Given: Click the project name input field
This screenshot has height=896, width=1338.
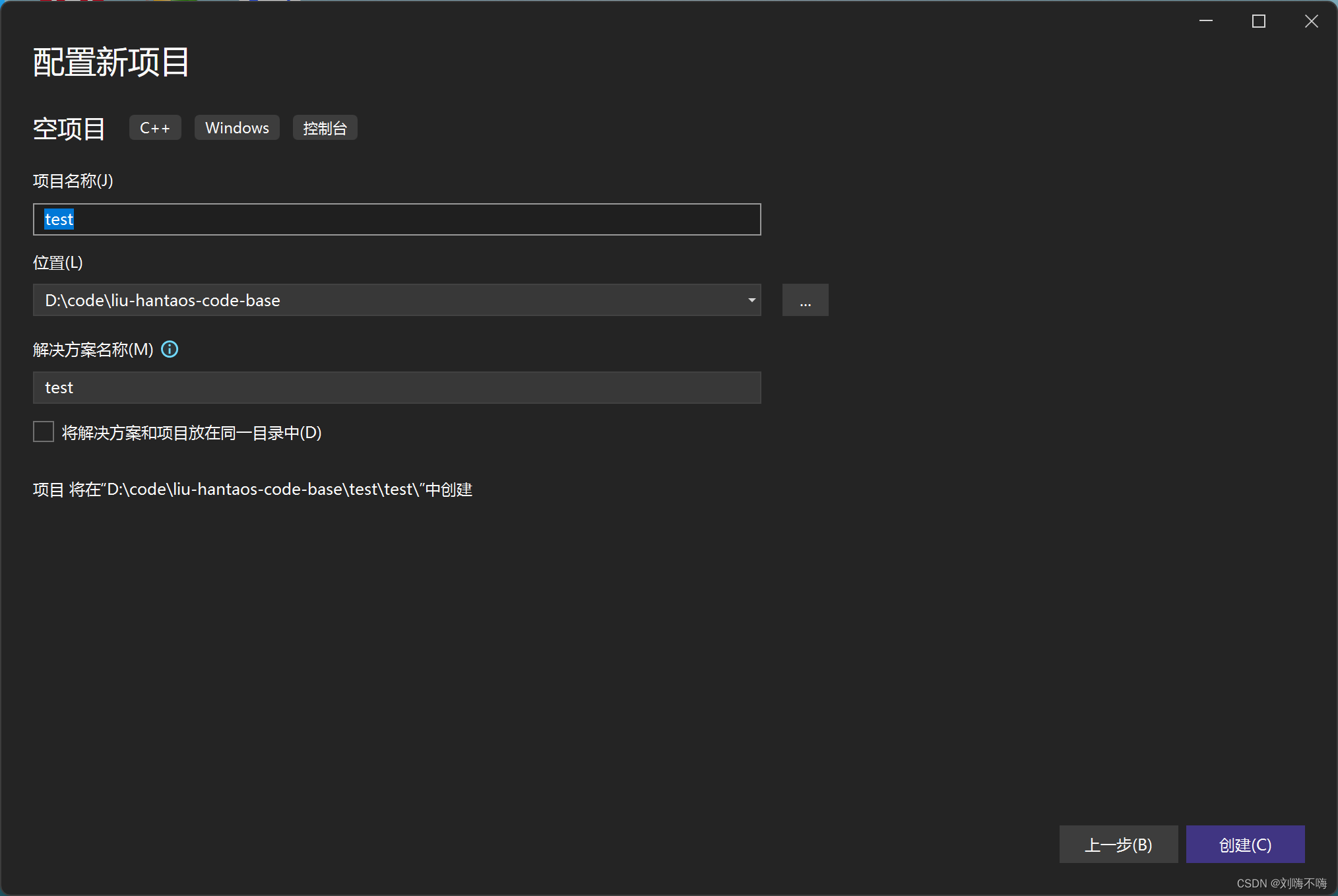Looking at the screenshot, I should tap(396, 220).
